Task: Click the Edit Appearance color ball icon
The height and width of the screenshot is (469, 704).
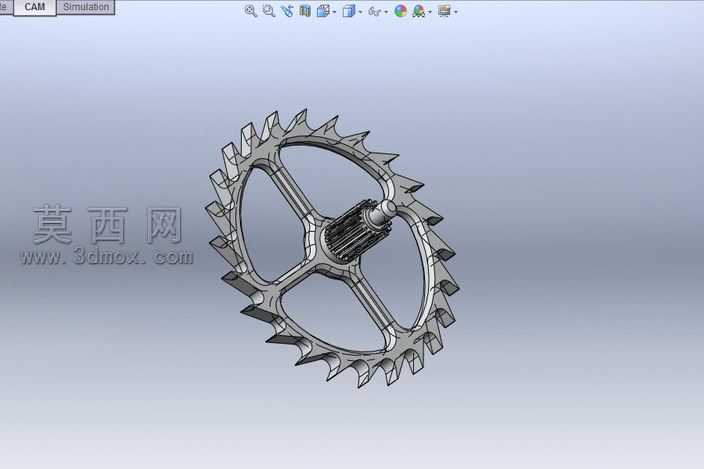Action: point(400,11)
